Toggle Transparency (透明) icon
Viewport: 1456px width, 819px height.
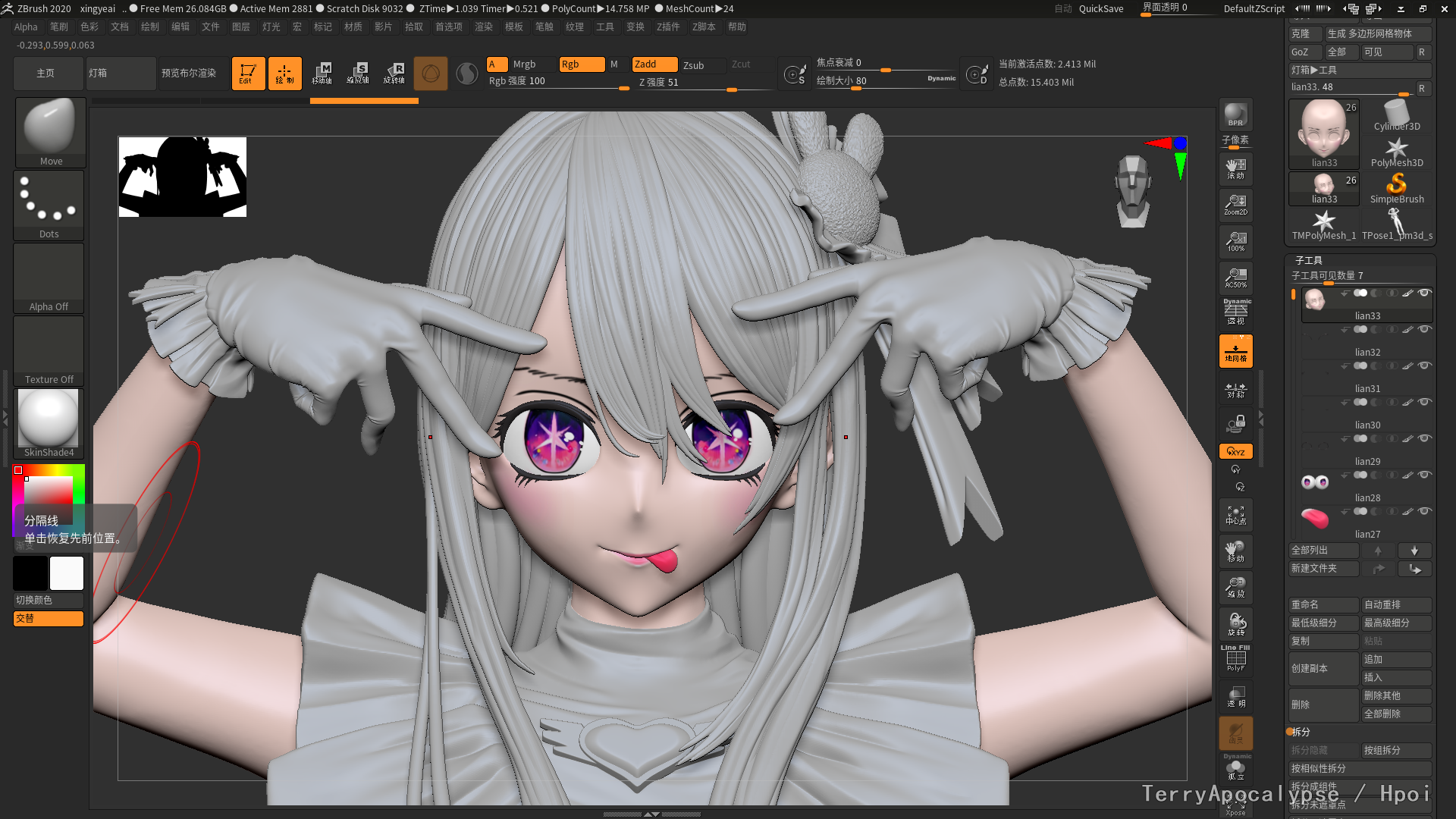pos(1235,696)
